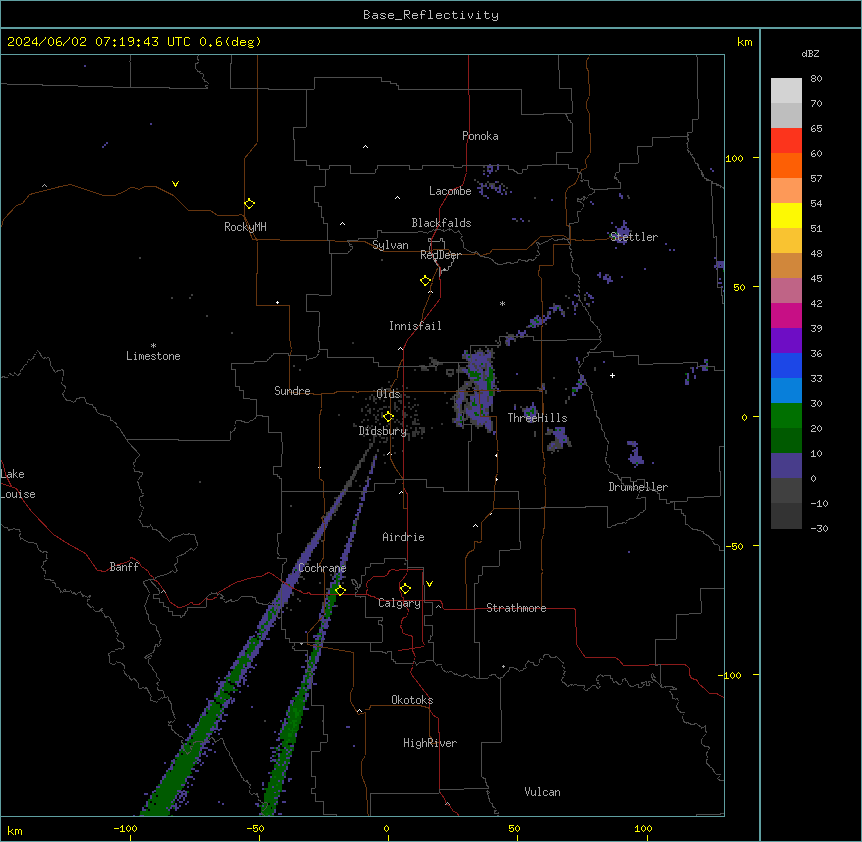
Task: Pick the magenta swatch between 42 and 39 dBZ
Action: (x=786, y=315)
